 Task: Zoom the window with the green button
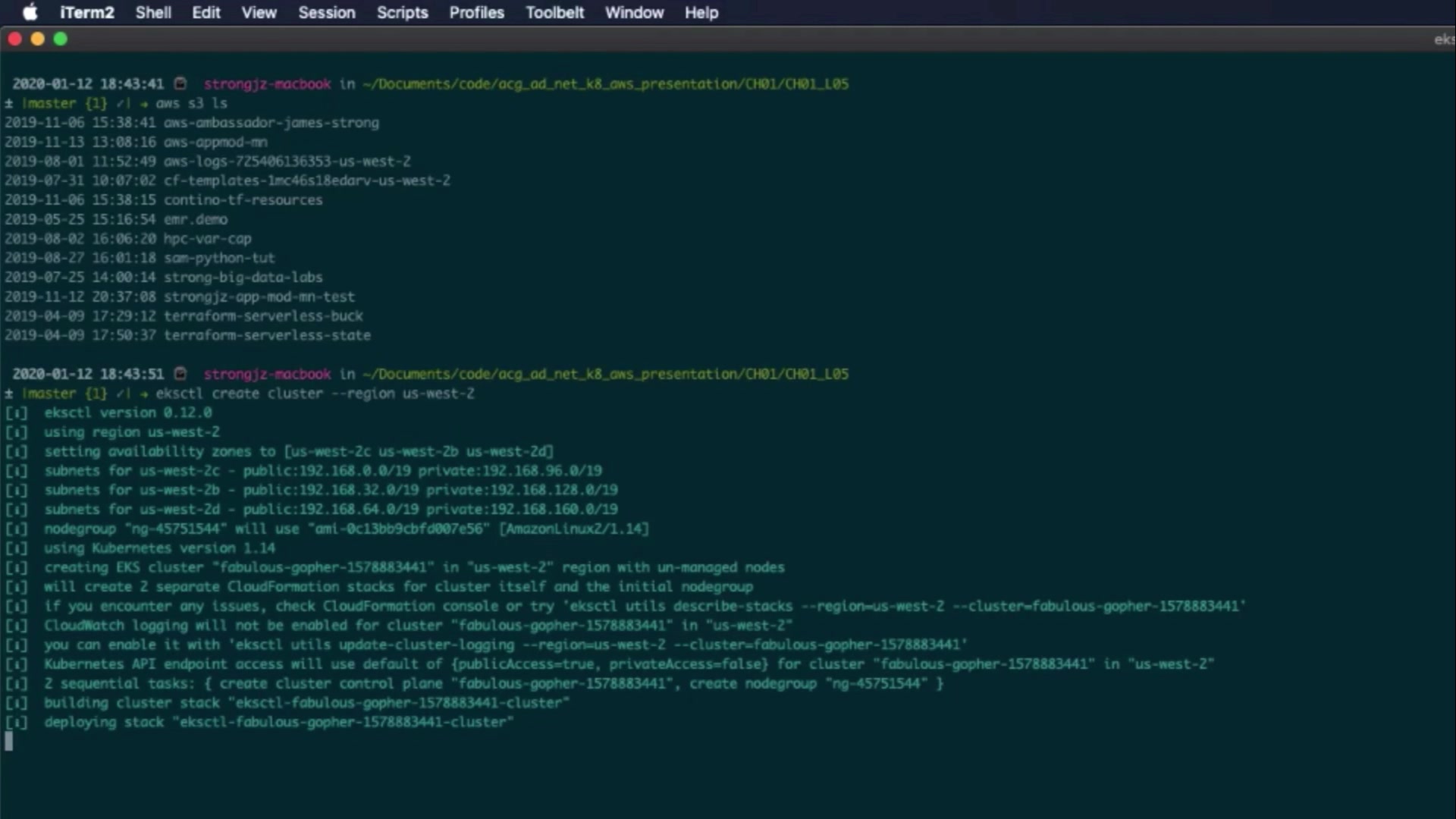61,39
